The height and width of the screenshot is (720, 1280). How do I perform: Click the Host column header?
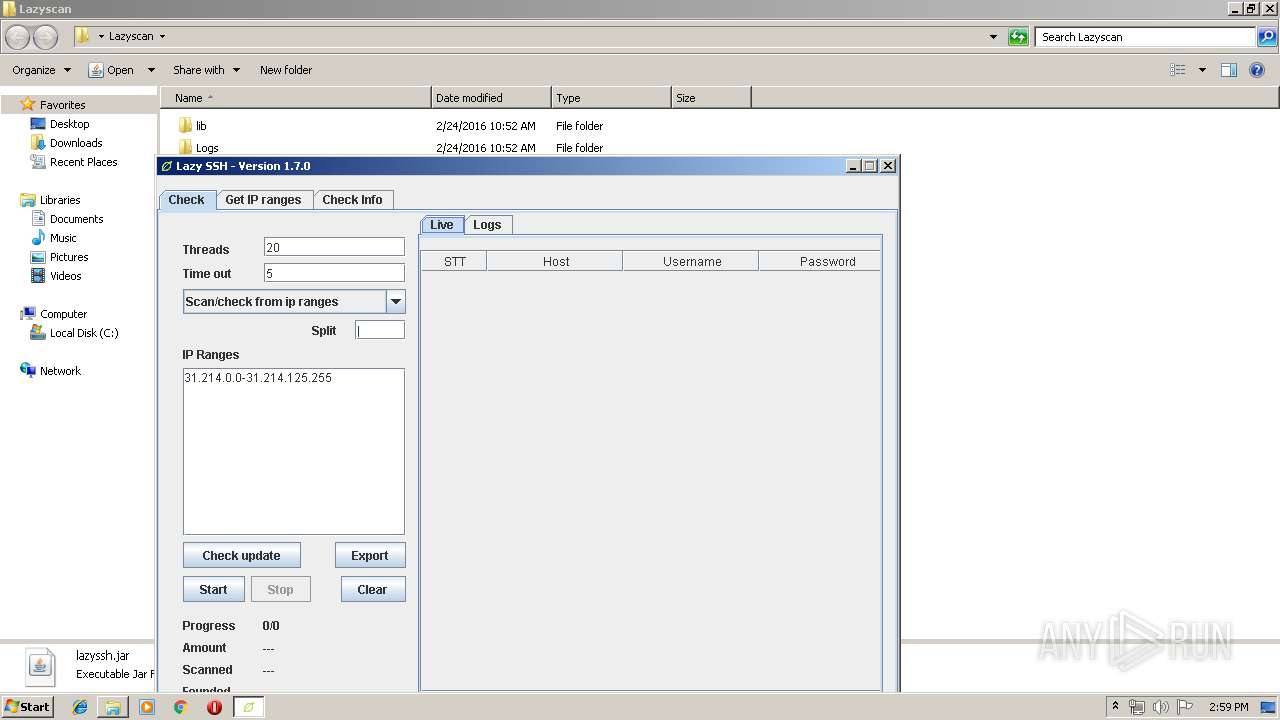click(556, 262)
